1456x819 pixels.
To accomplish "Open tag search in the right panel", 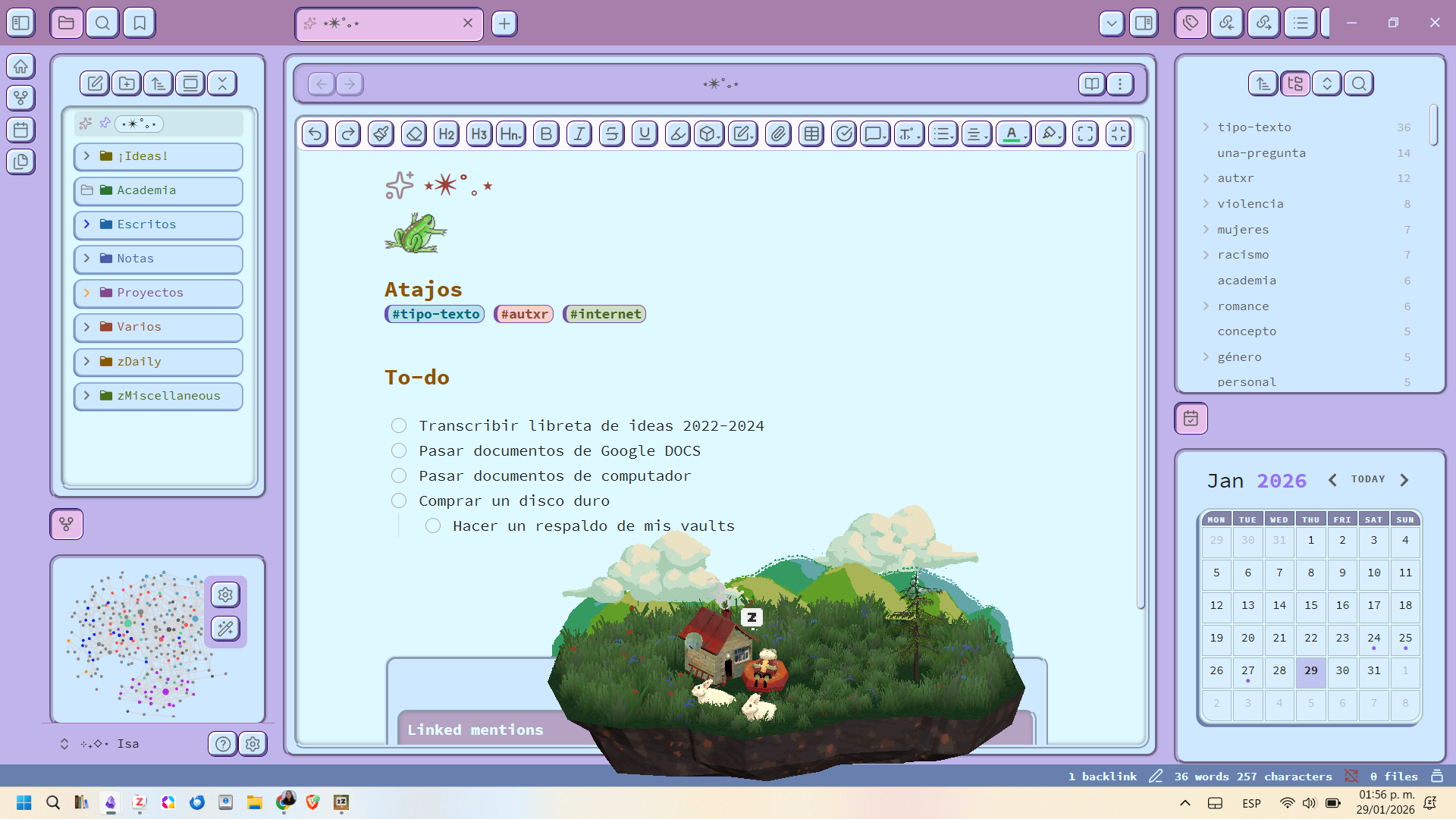I will pyautogui.click(x=1359, y=83).
